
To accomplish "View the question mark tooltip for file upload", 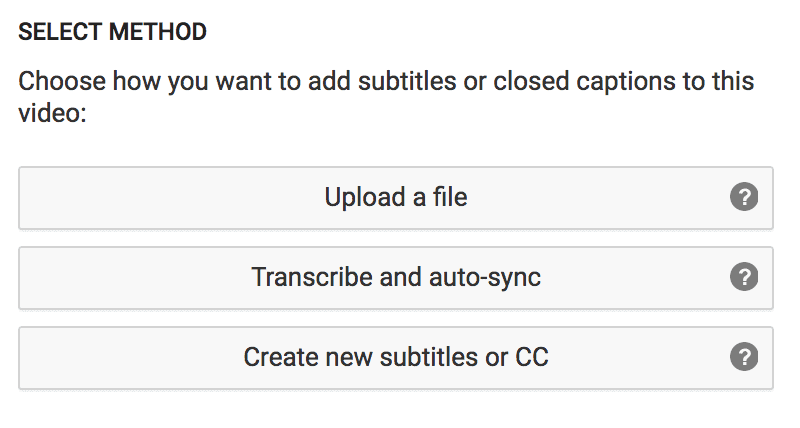I will [744, 197].
